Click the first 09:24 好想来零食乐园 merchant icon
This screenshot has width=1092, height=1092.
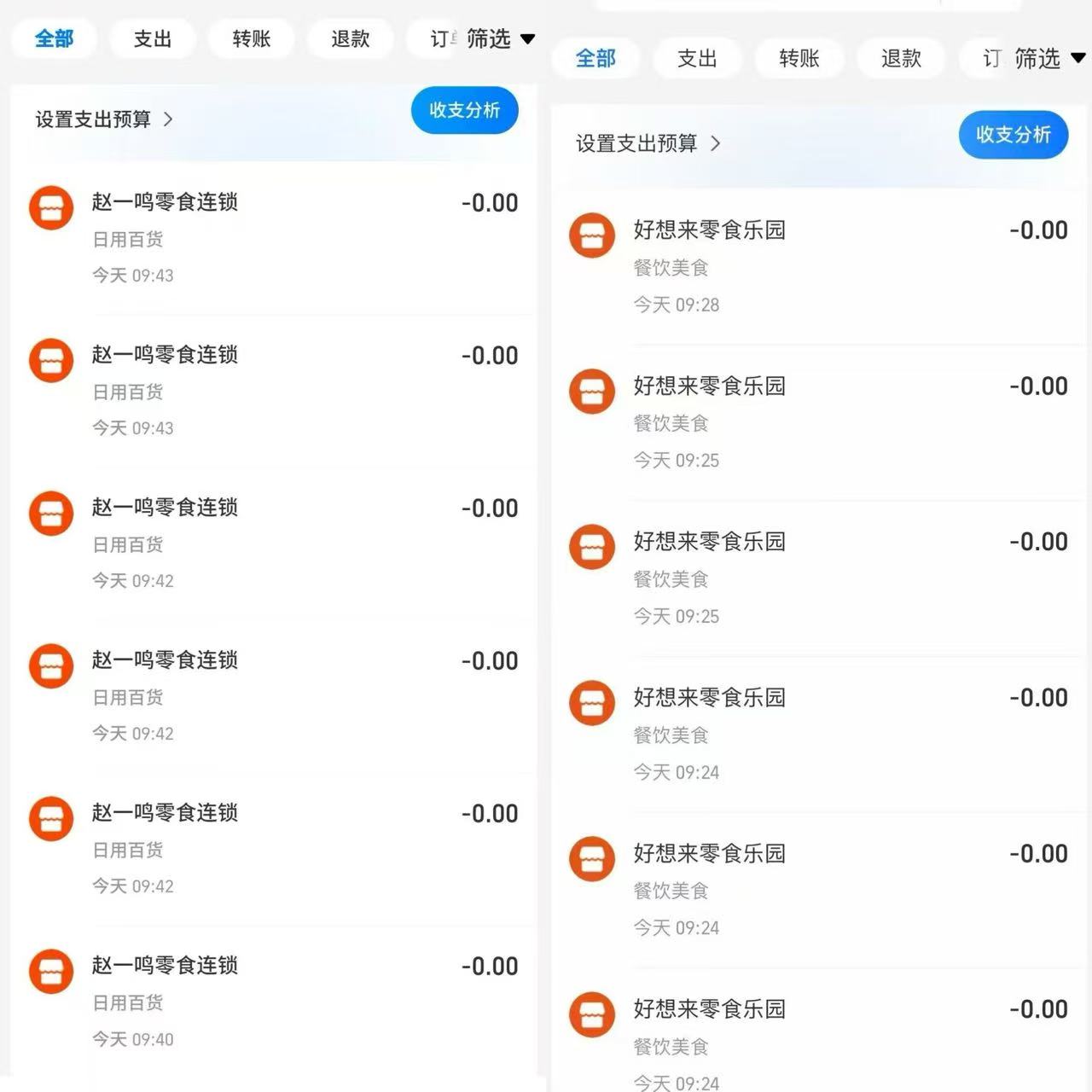click(592, 703)
